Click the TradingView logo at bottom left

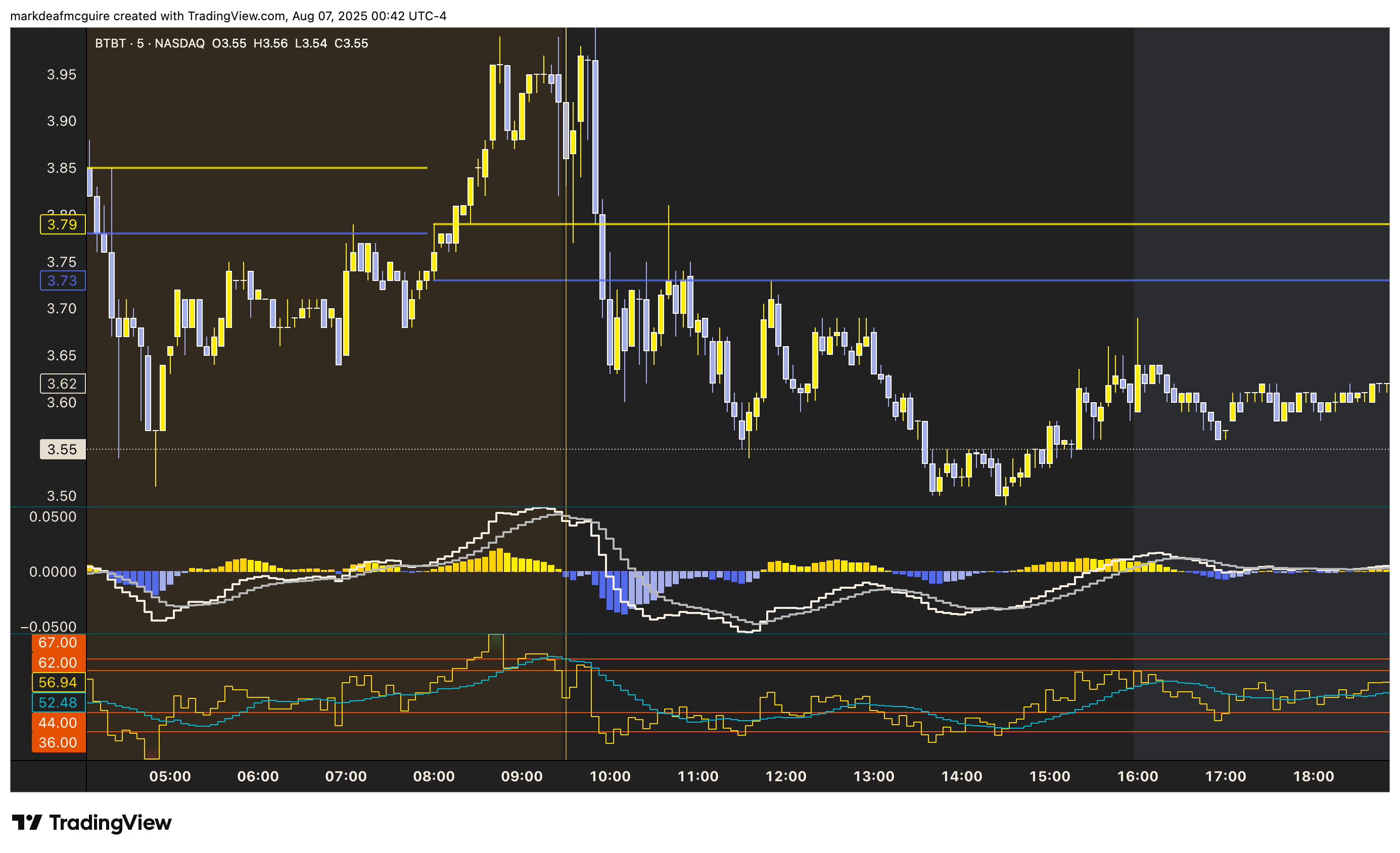(91, 822)
